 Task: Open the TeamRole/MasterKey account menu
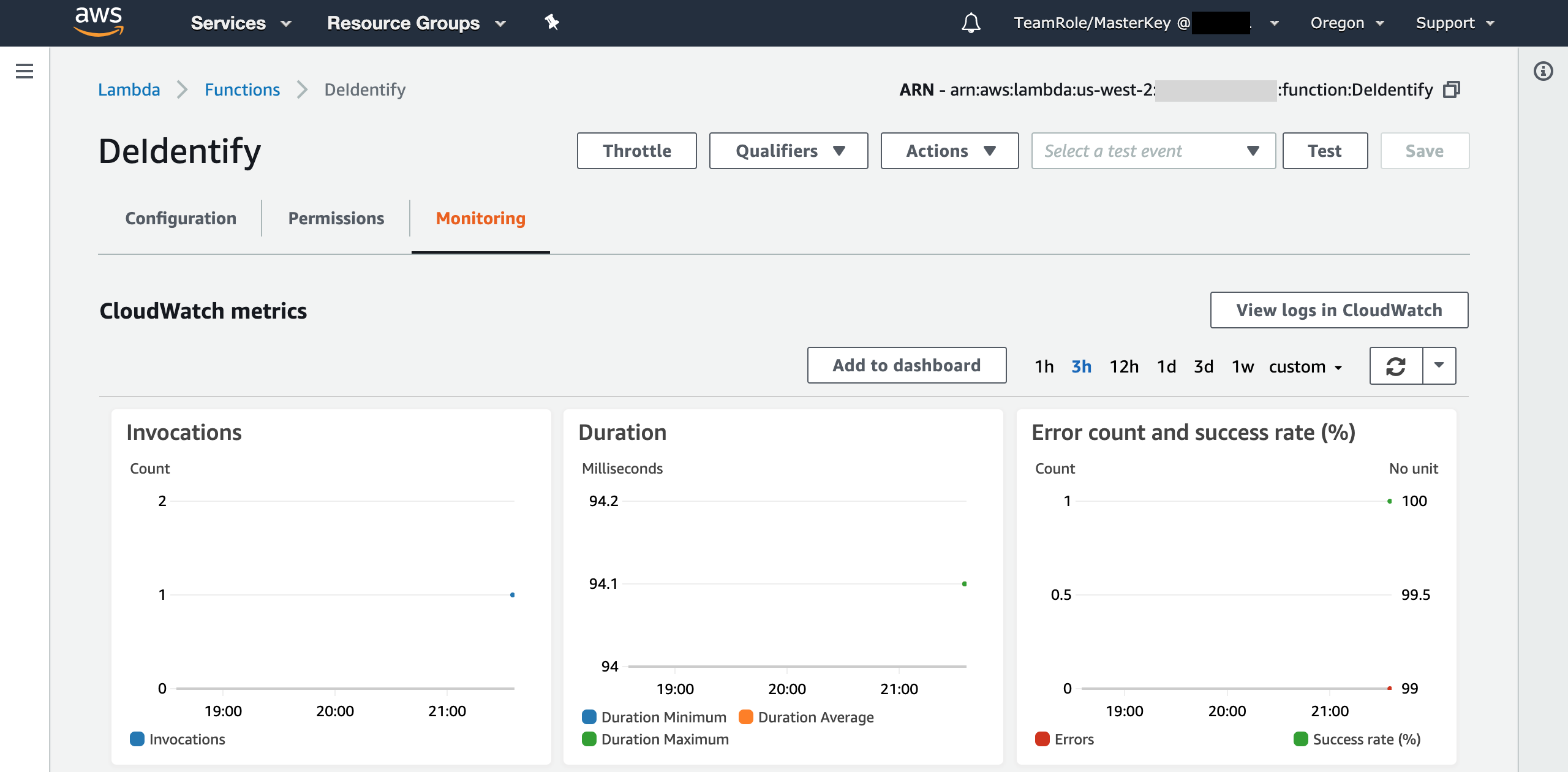click(1145, 23)
